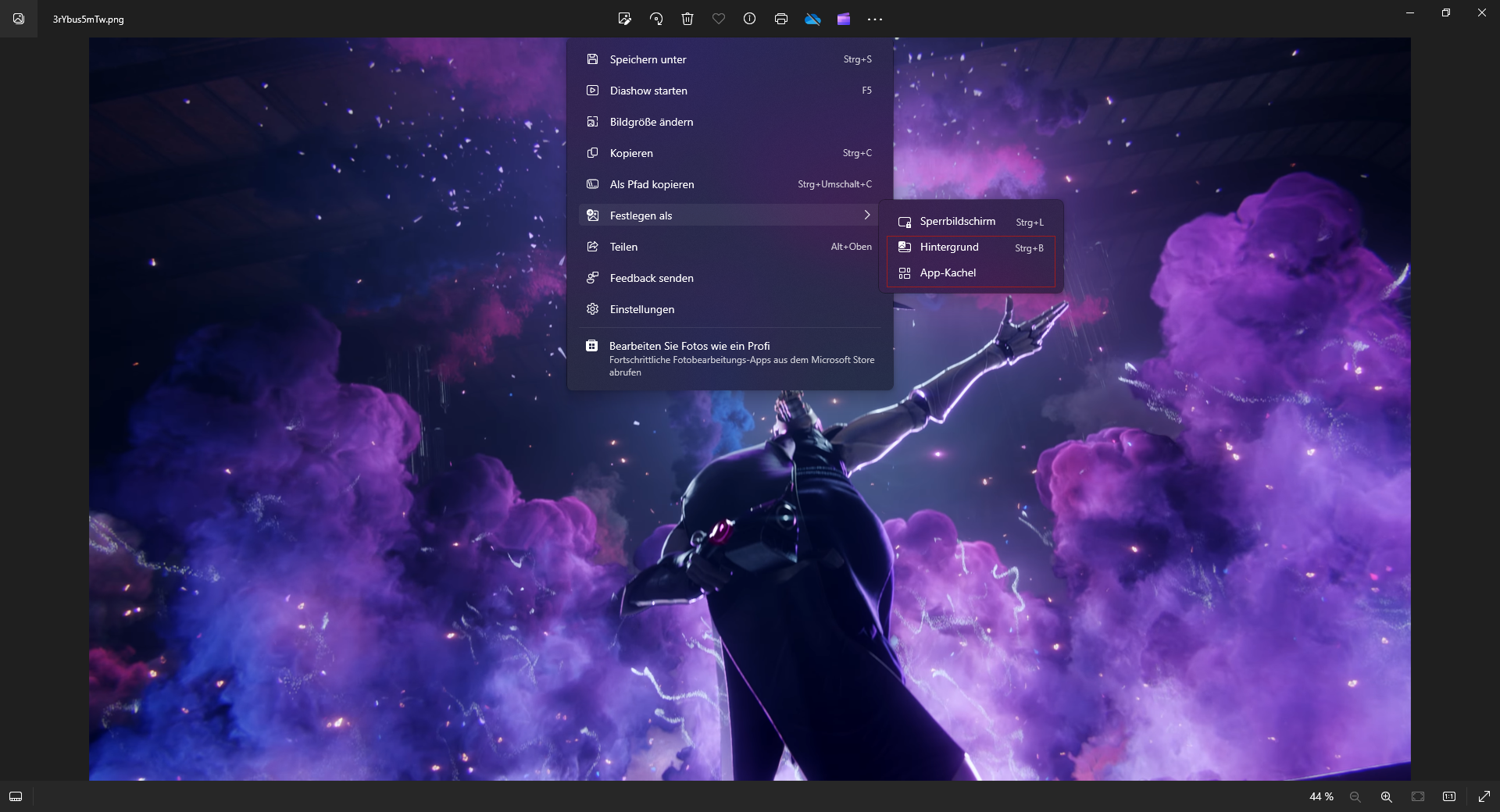This screenshot has width=1500, height=812.
Task: Open Clipchamp video editor icon
Action: tap(844, 19)
